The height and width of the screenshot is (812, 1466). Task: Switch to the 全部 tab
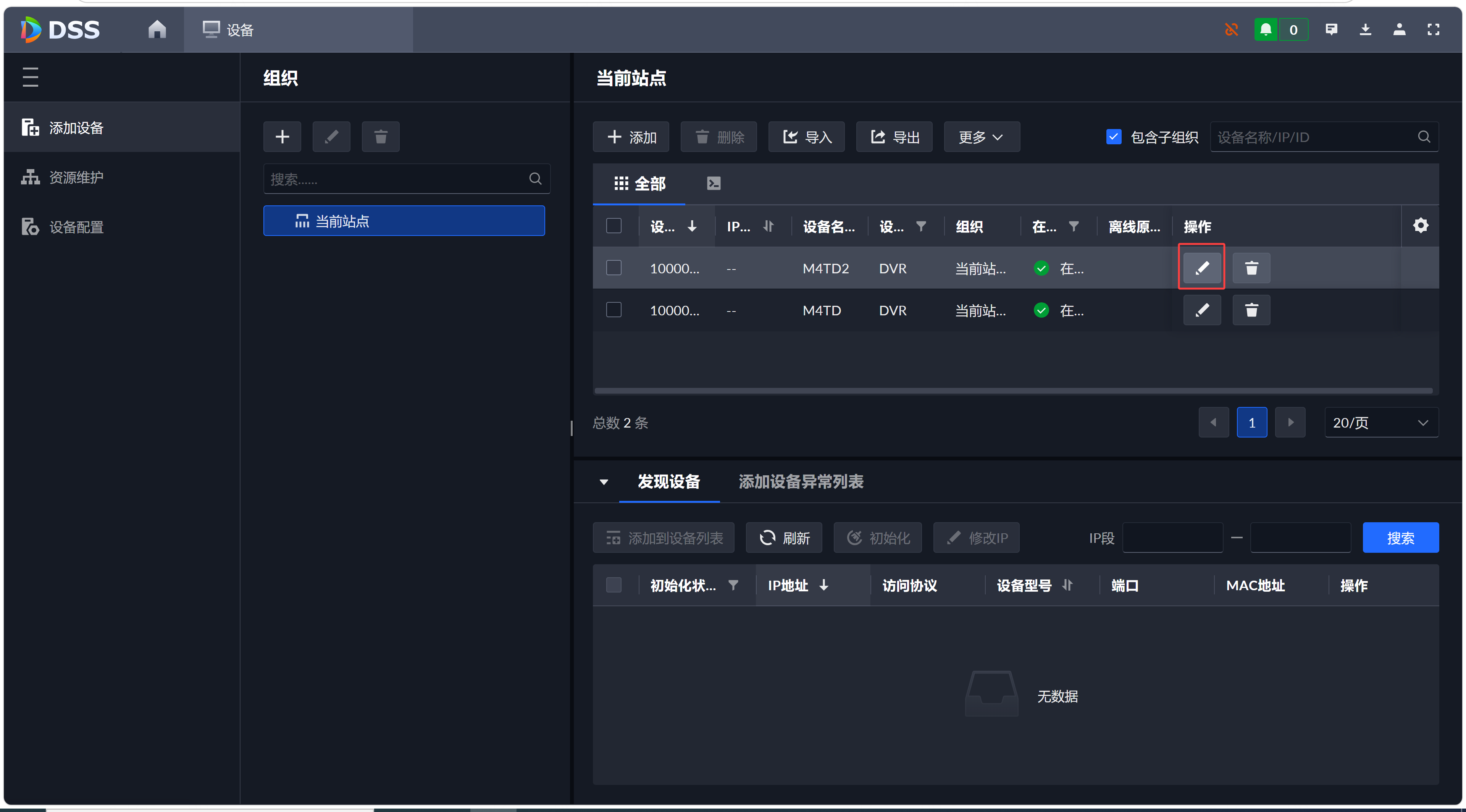coord(639,183)
